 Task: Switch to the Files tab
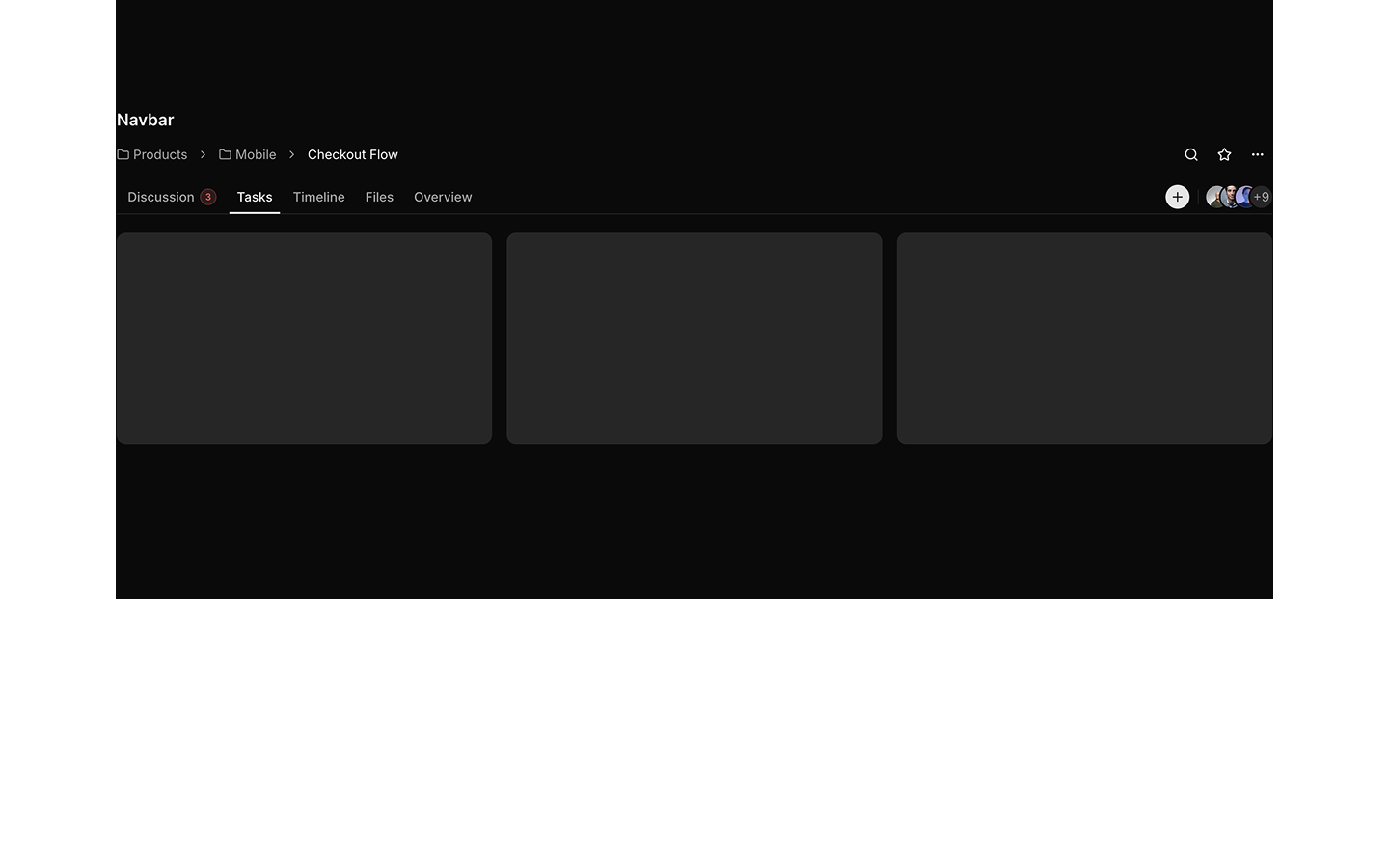point(379,197)
